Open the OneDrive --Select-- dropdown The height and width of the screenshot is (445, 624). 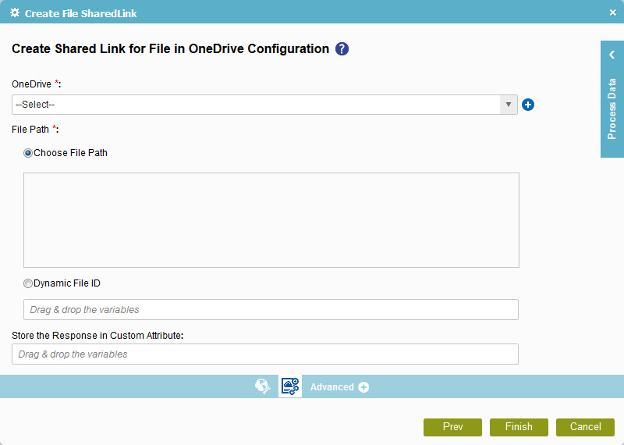pos(265,105)
